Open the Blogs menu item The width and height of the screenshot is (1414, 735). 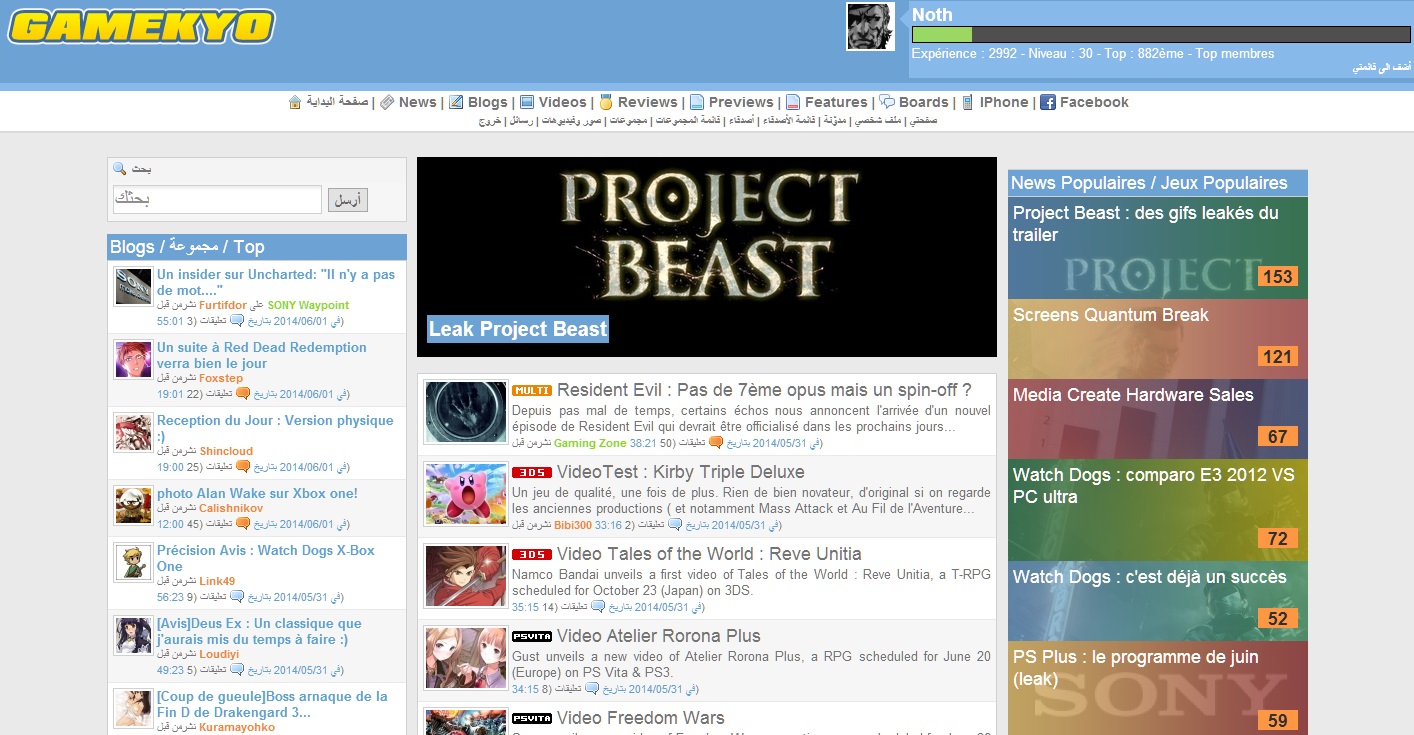pos(487,102)
